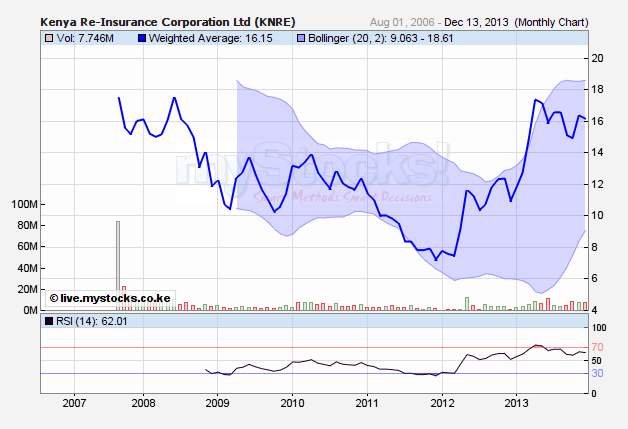Click the price axis label 20
Viewport: 628px width, 429px height.
(597, 58)
